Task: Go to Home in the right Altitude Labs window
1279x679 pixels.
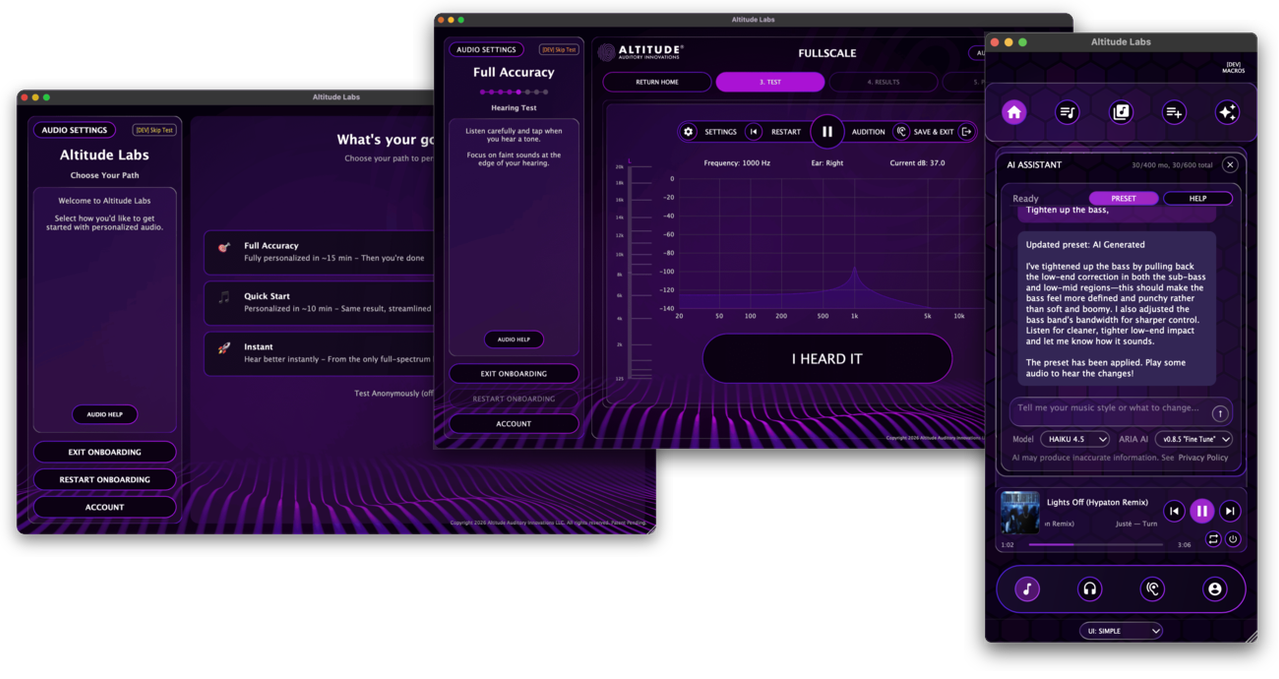Action: coord(1014,112)
